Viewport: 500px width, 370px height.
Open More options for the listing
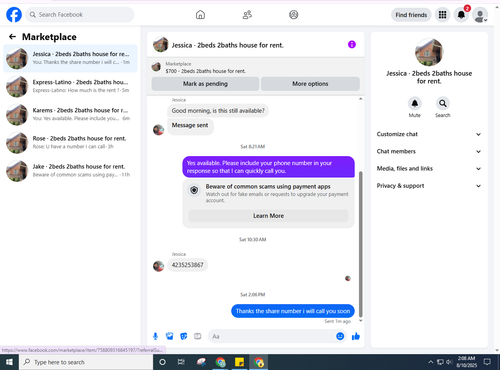tap(310, 84)
